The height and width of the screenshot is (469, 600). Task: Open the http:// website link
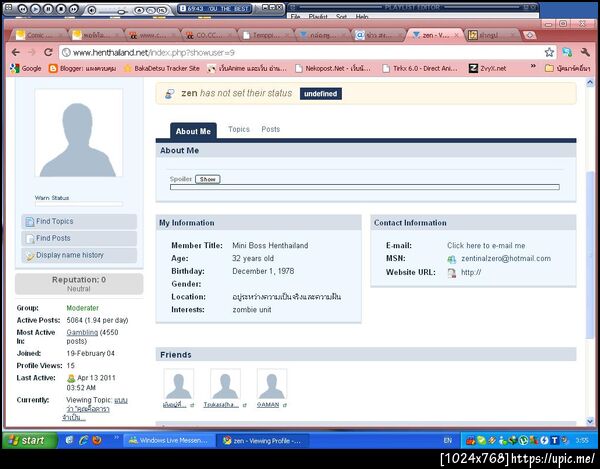471,272
